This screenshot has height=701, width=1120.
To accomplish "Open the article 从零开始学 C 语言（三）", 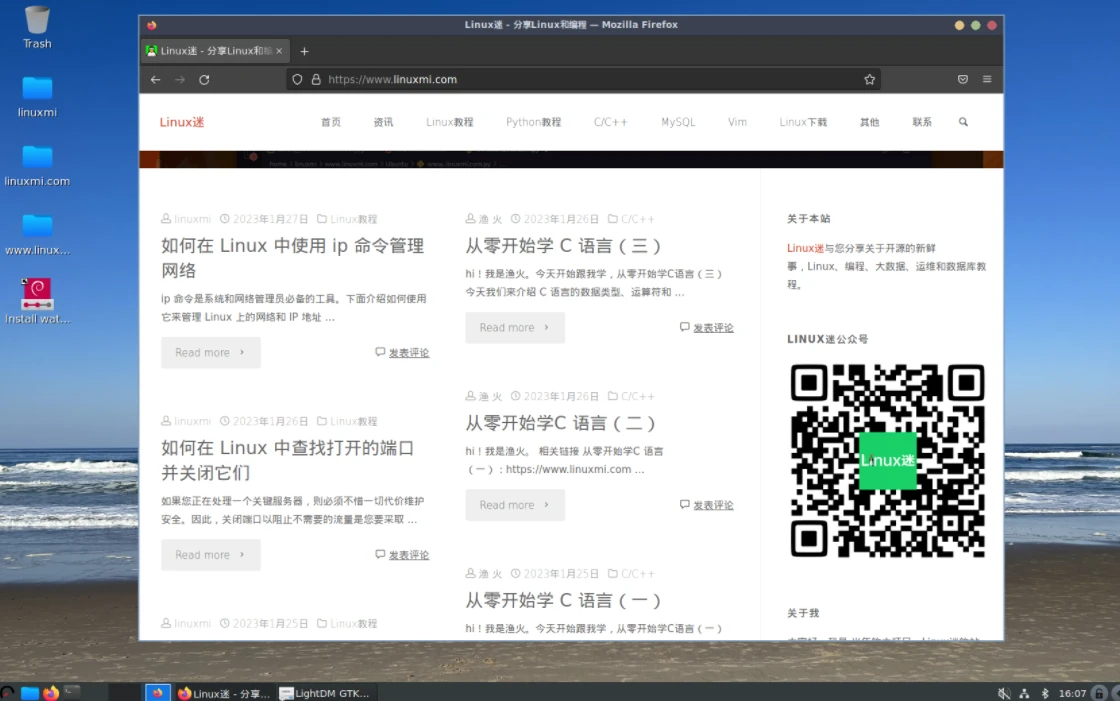I will pyautogui.click(x=563, y=246).
